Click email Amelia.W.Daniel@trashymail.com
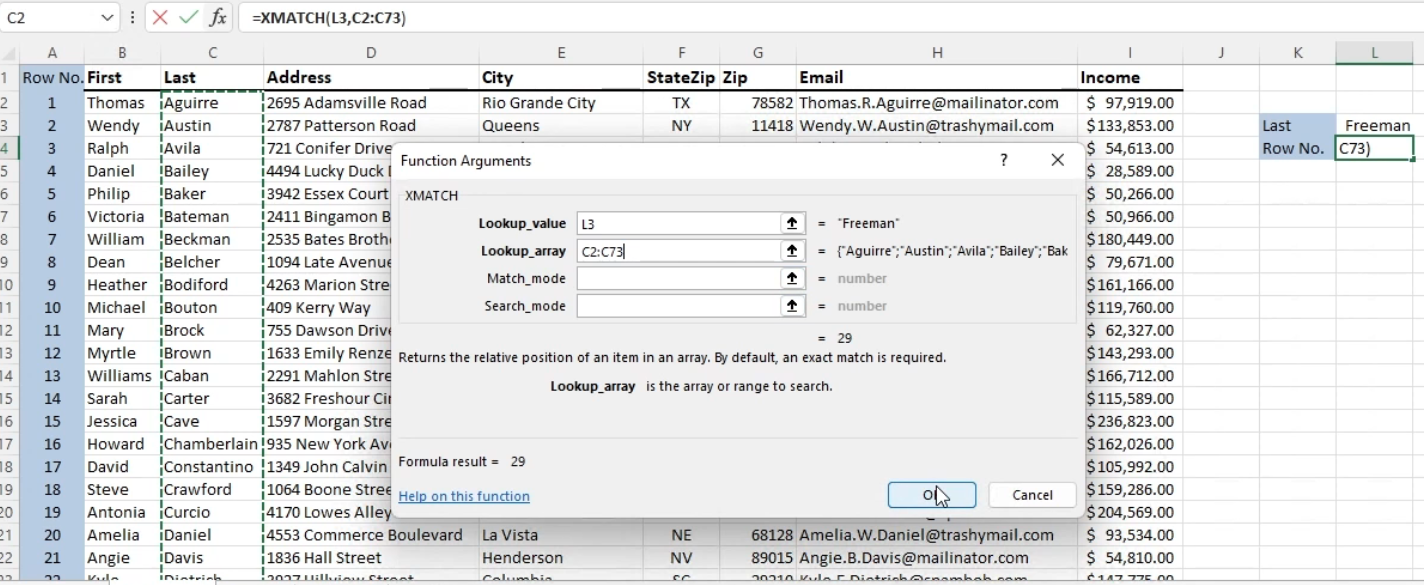 (x=937, y=535)
